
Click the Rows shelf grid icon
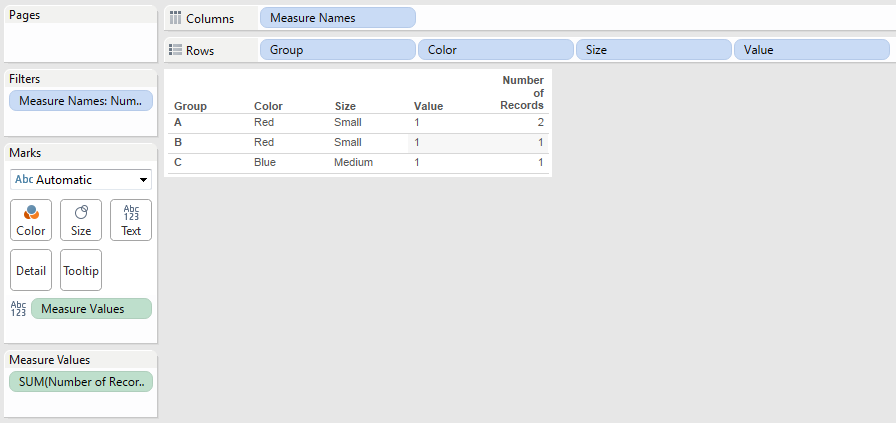(x=175, y=49)
